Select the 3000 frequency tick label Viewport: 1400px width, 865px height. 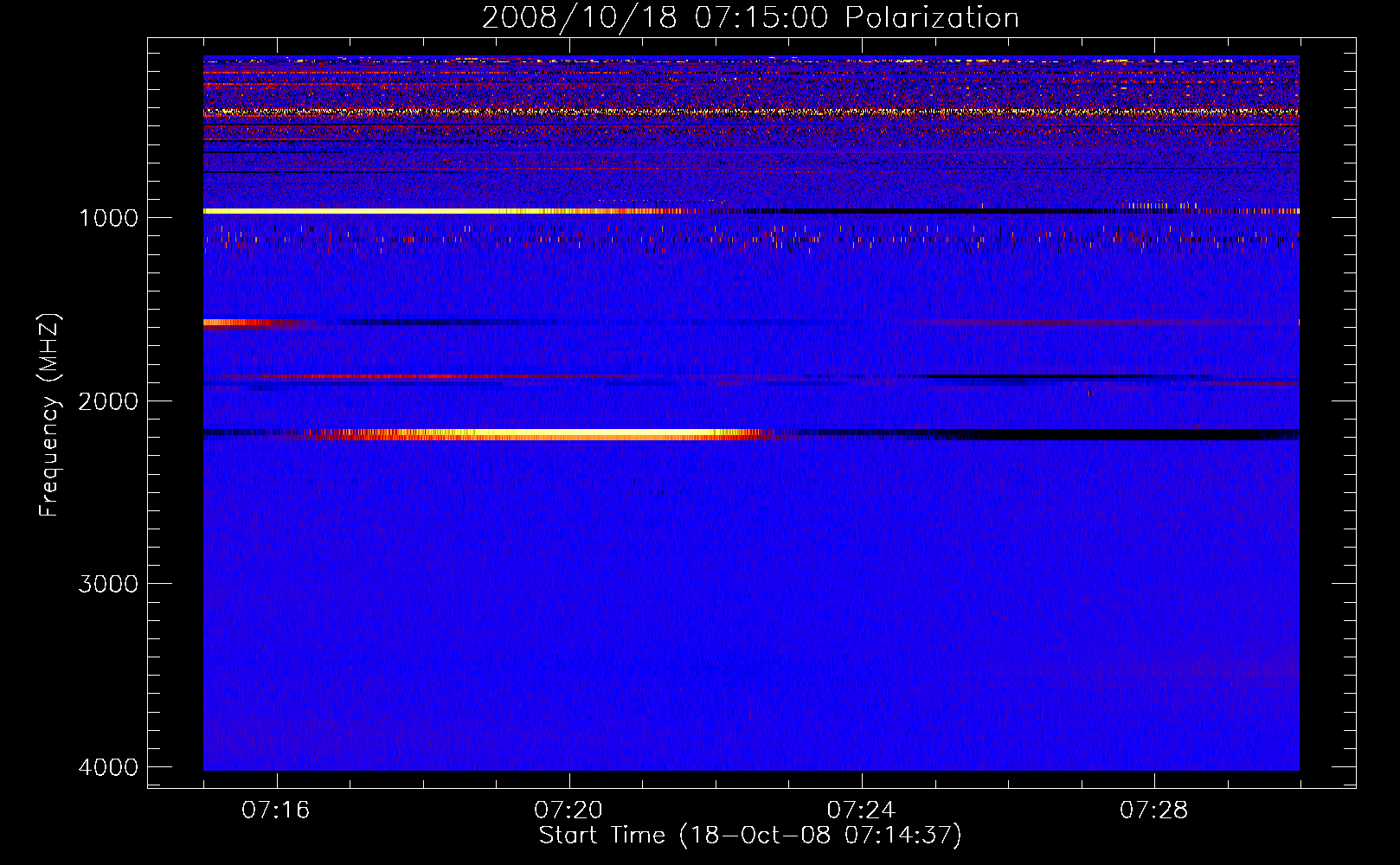pos(108,584)
